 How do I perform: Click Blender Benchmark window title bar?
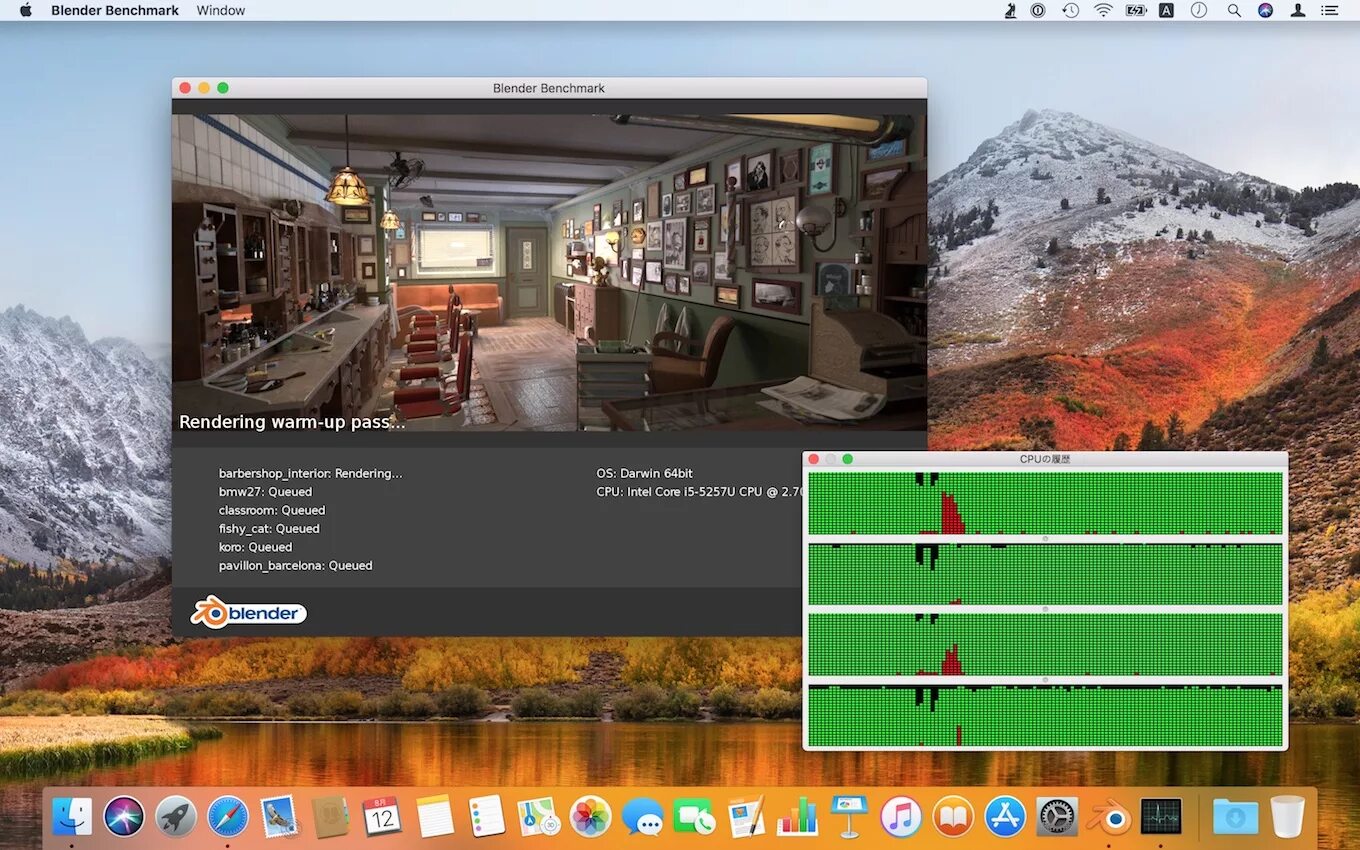click(x=549, y=88)
